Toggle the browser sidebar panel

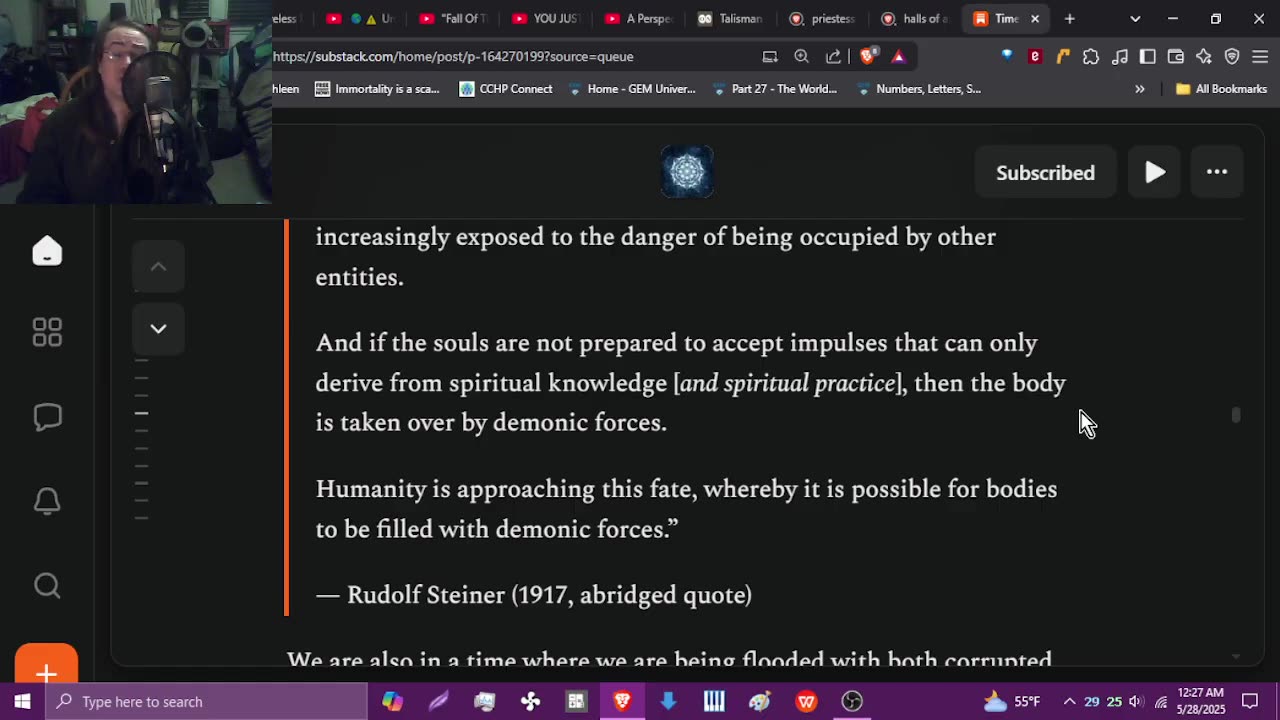1148,56
